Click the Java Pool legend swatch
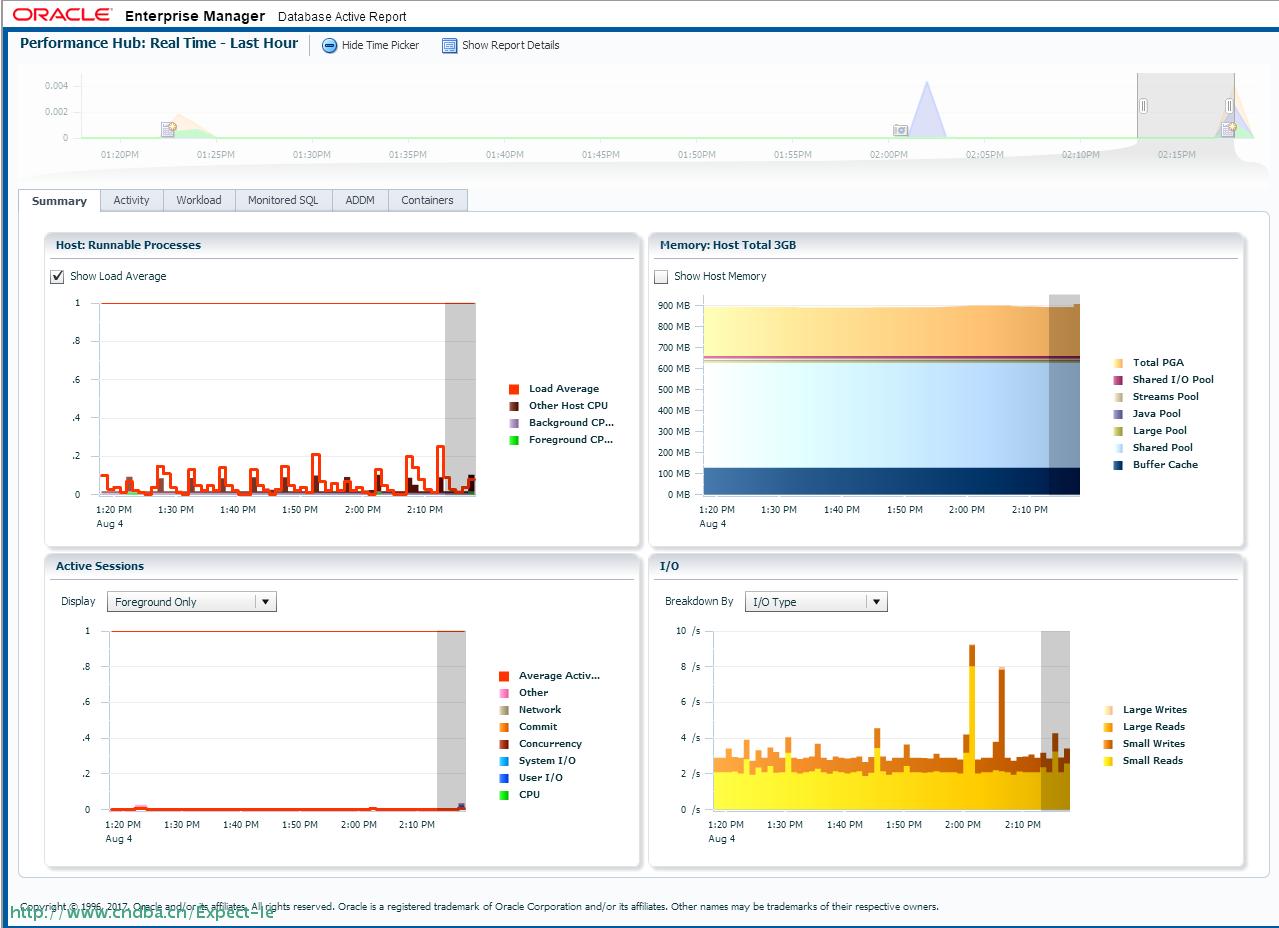 (x=1118, y=414)
